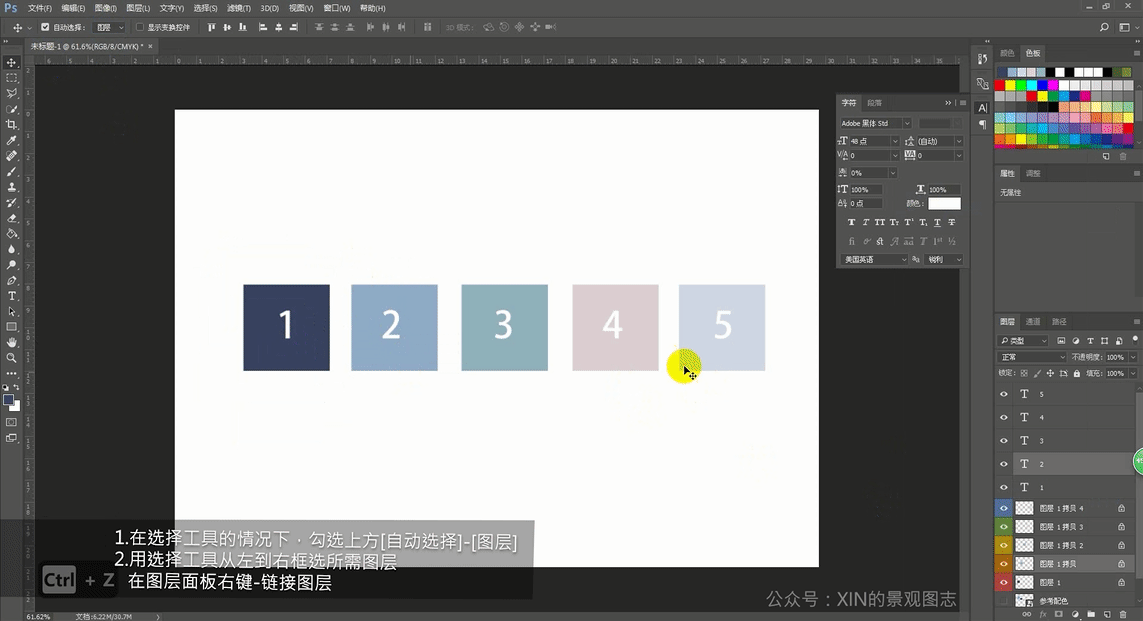This screenshot has height=621, width=1143.
Task: Close the 未标题-1 document tab
Action: 150,46
